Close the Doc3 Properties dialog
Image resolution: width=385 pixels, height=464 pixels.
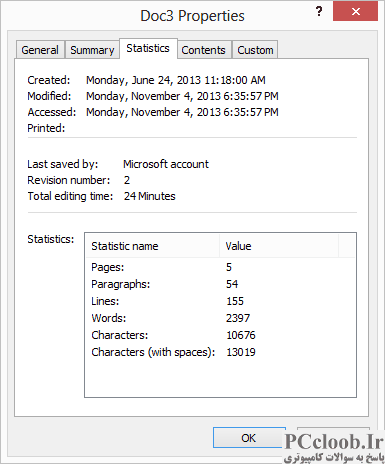(355, 12)
